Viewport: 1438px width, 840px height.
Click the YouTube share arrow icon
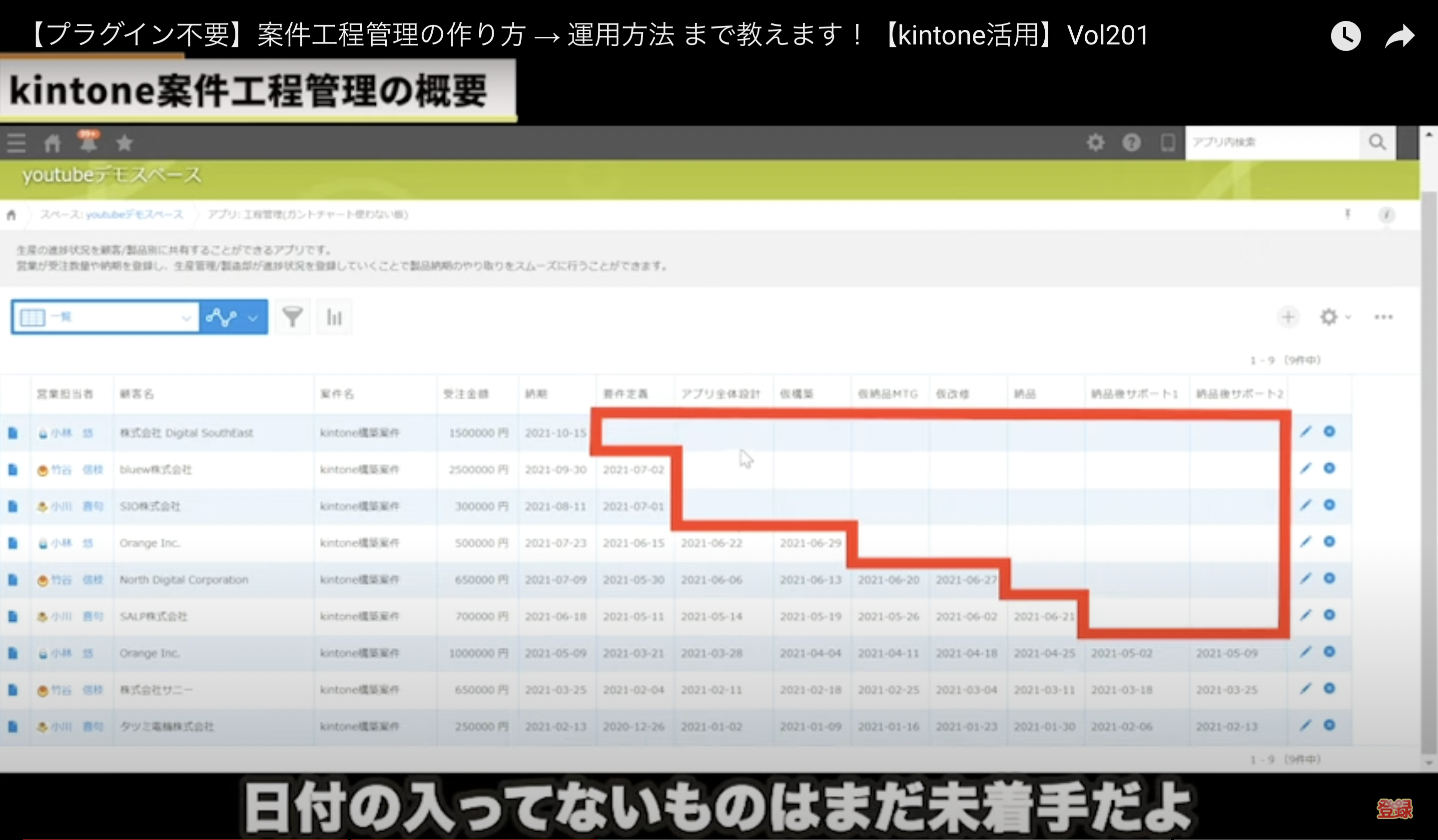[x=1400, y=36]
